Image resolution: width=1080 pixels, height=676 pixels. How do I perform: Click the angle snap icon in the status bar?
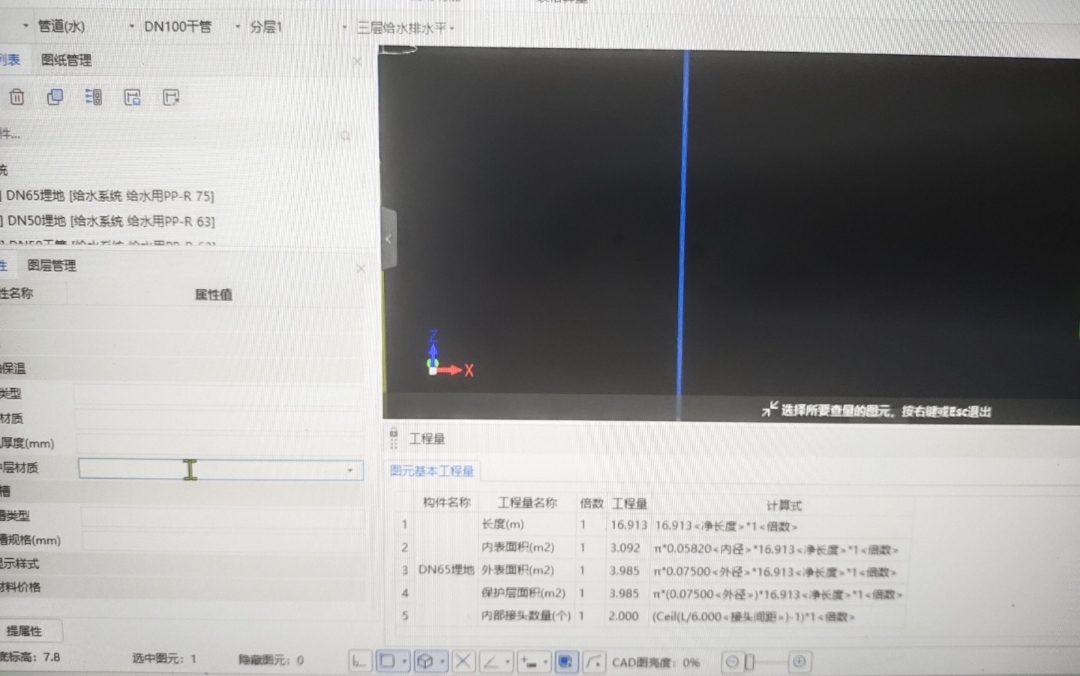(x=491, y=662)
